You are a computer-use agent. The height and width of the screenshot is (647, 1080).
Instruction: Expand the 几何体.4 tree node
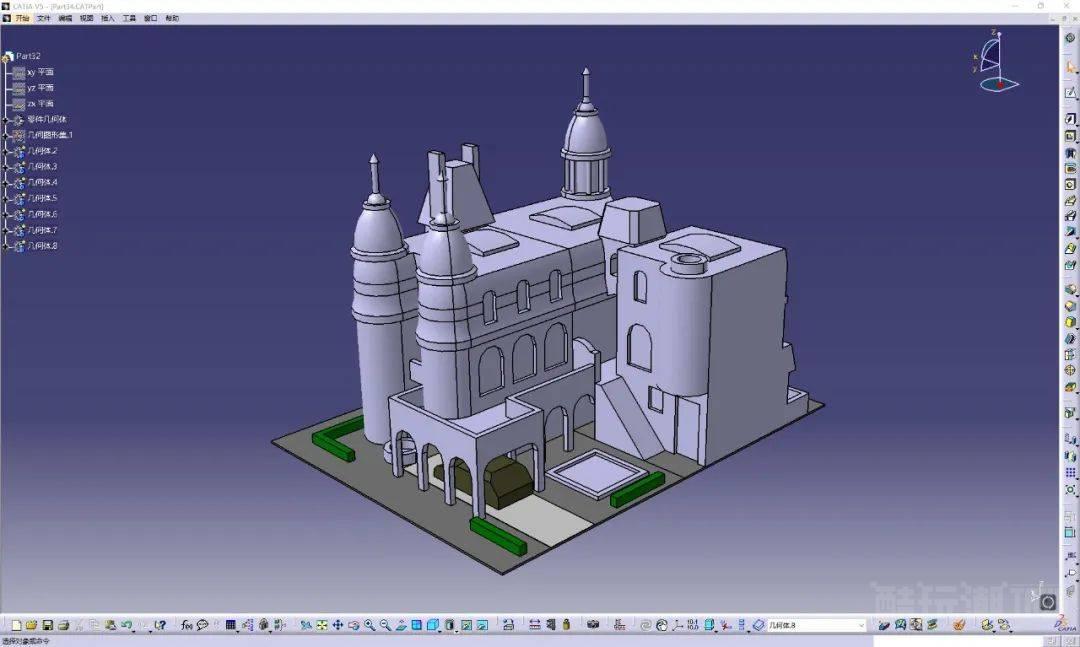coord(6,183)
